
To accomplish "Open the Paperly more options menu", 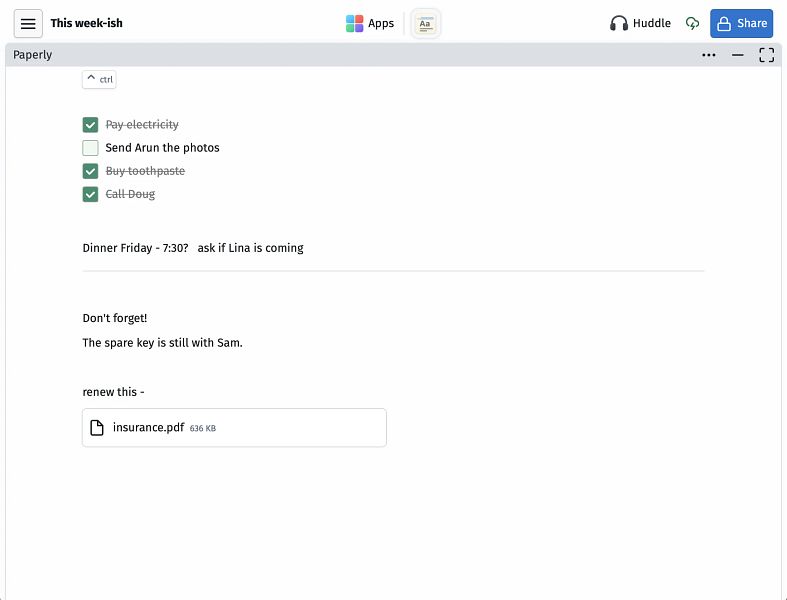I will click(709, 55).
